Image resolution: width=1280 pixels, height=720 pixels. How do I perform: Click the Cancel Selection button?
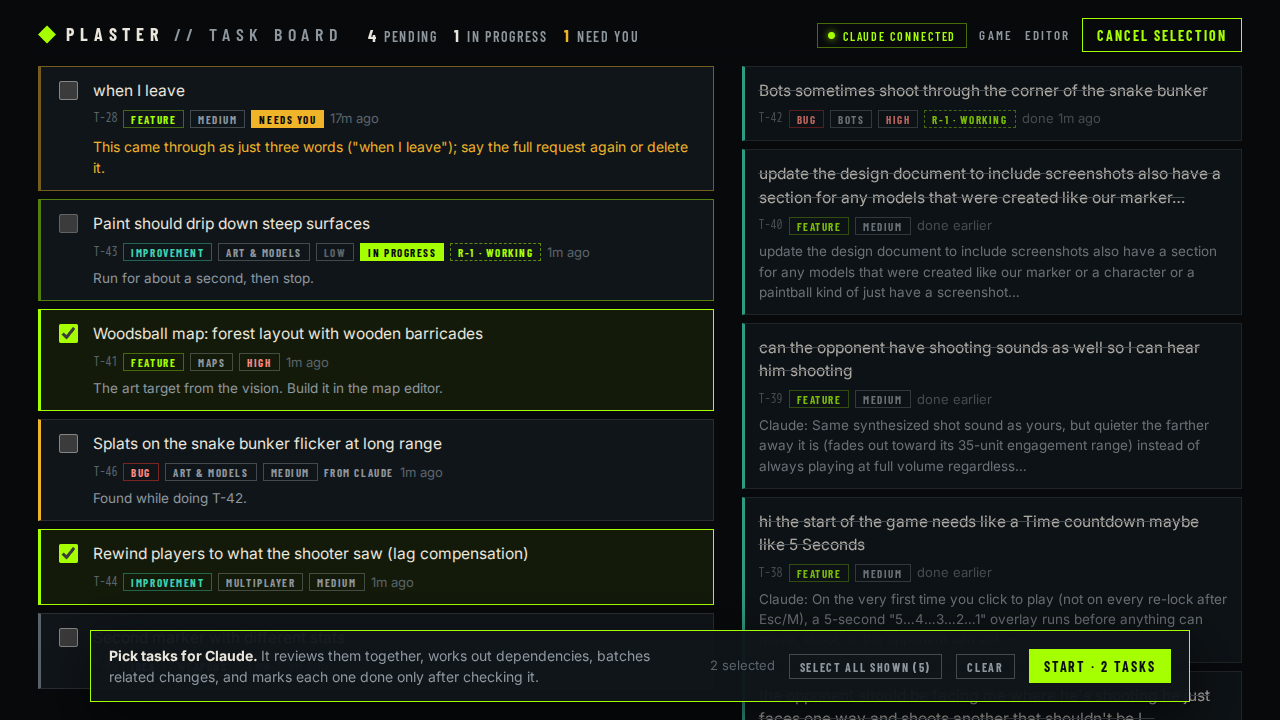click(1162, 35)
